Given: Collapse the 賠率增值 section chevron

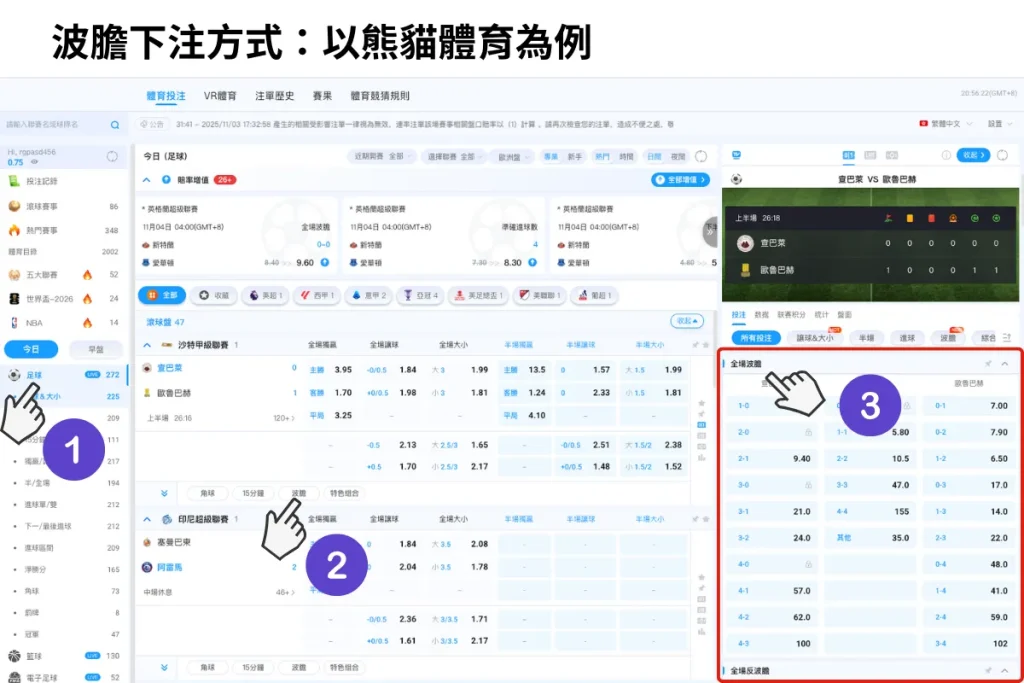Looking at the screenshot, I should (146, 180).
